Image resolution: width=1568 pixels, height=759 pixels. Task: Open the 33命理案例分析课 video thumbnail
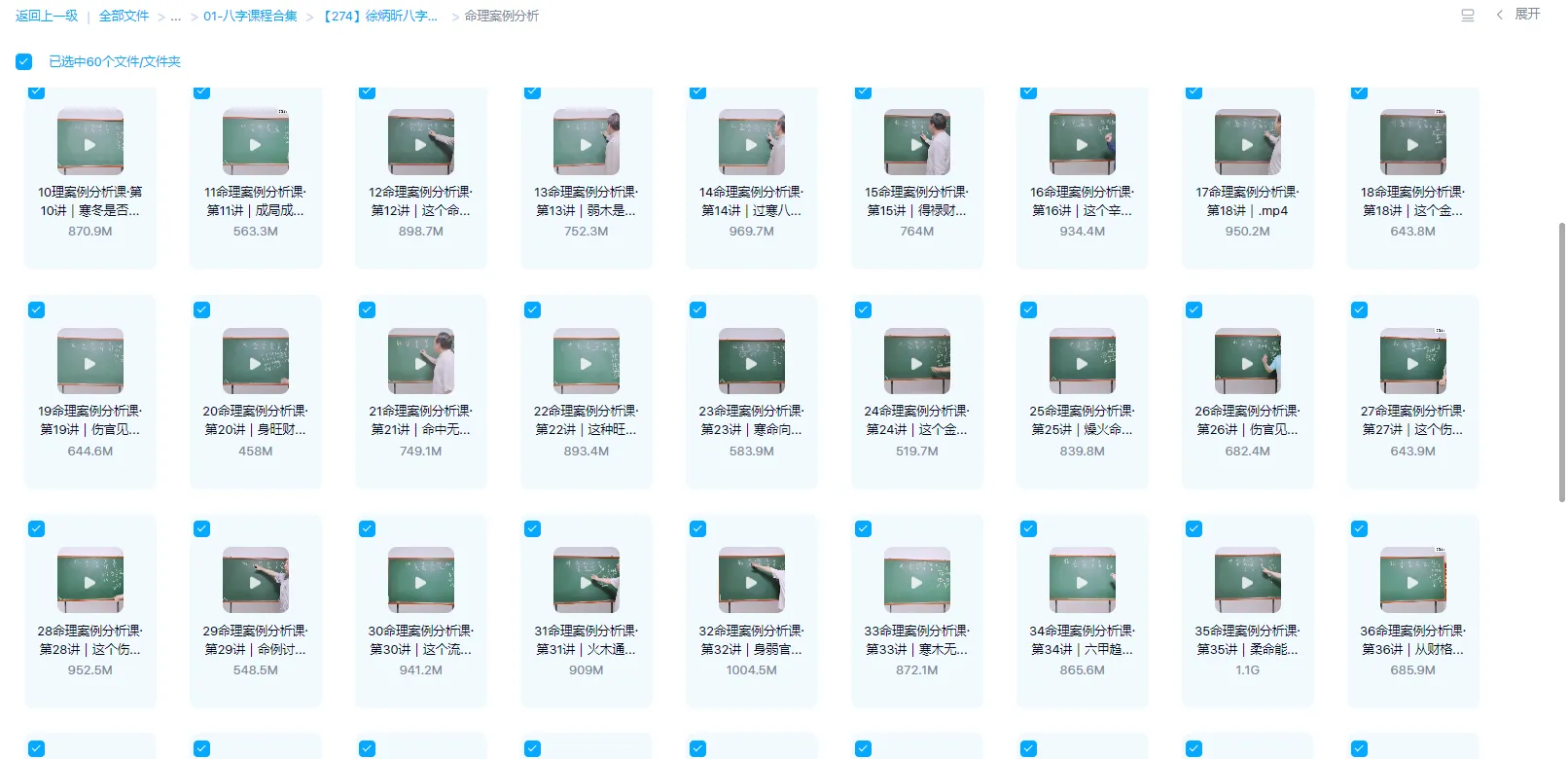click(916, 582)
